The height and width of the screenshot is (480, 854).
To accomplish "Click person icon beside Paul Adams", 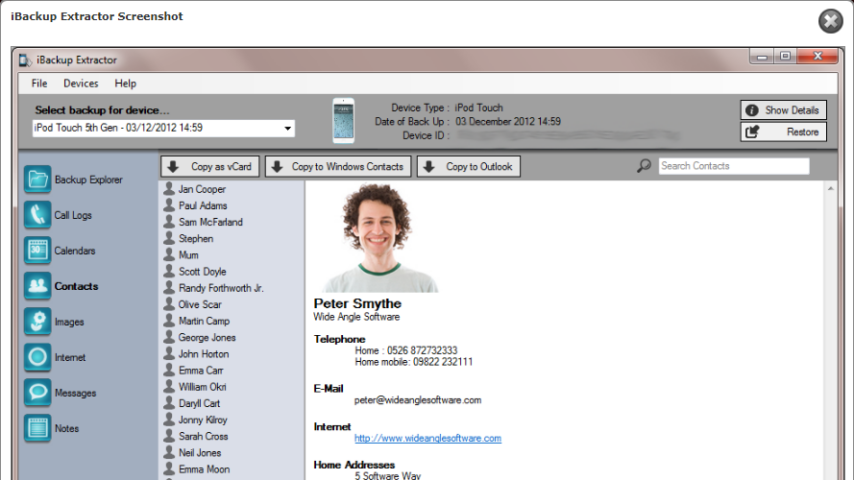I will [169, 205].
